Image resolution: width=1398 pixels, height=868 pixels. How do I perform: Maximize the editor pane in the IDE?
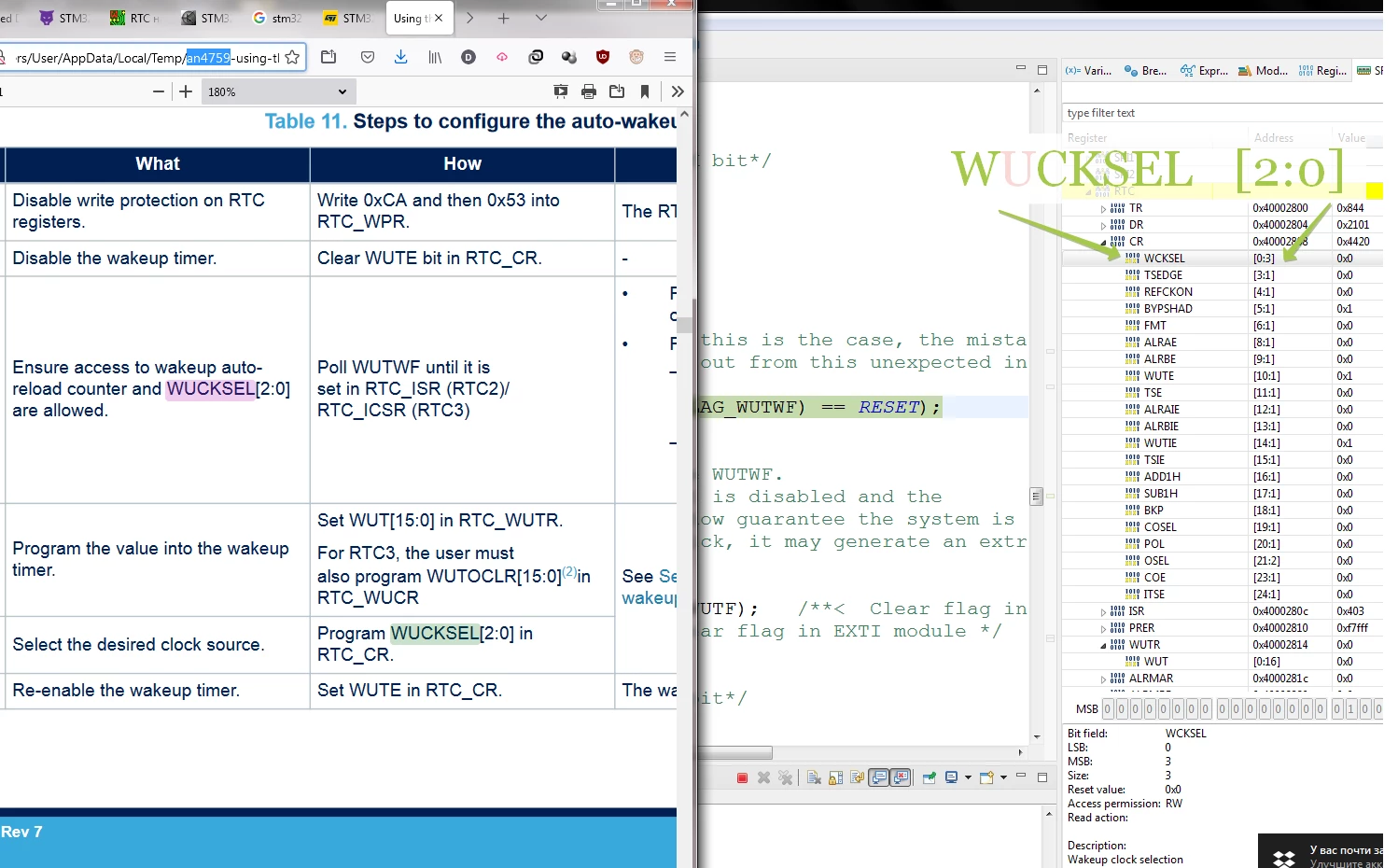pos(1042,69)
